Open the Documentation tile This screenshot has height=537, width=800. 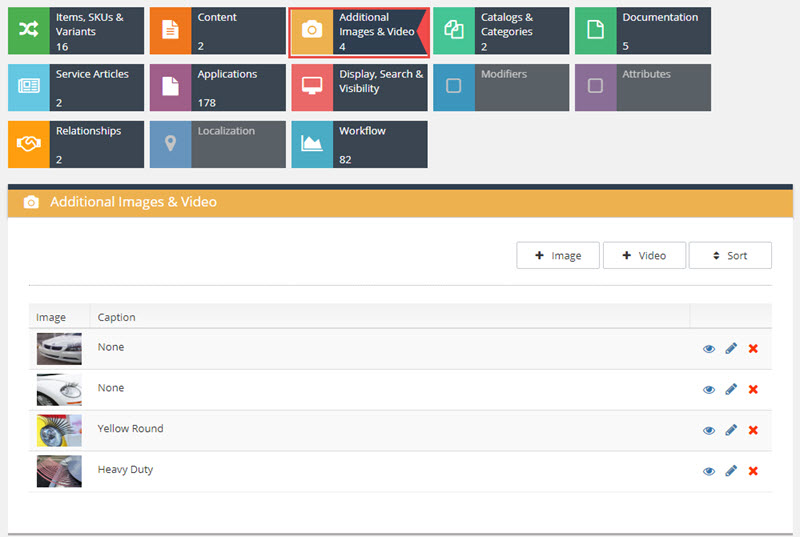coord(643,31)
